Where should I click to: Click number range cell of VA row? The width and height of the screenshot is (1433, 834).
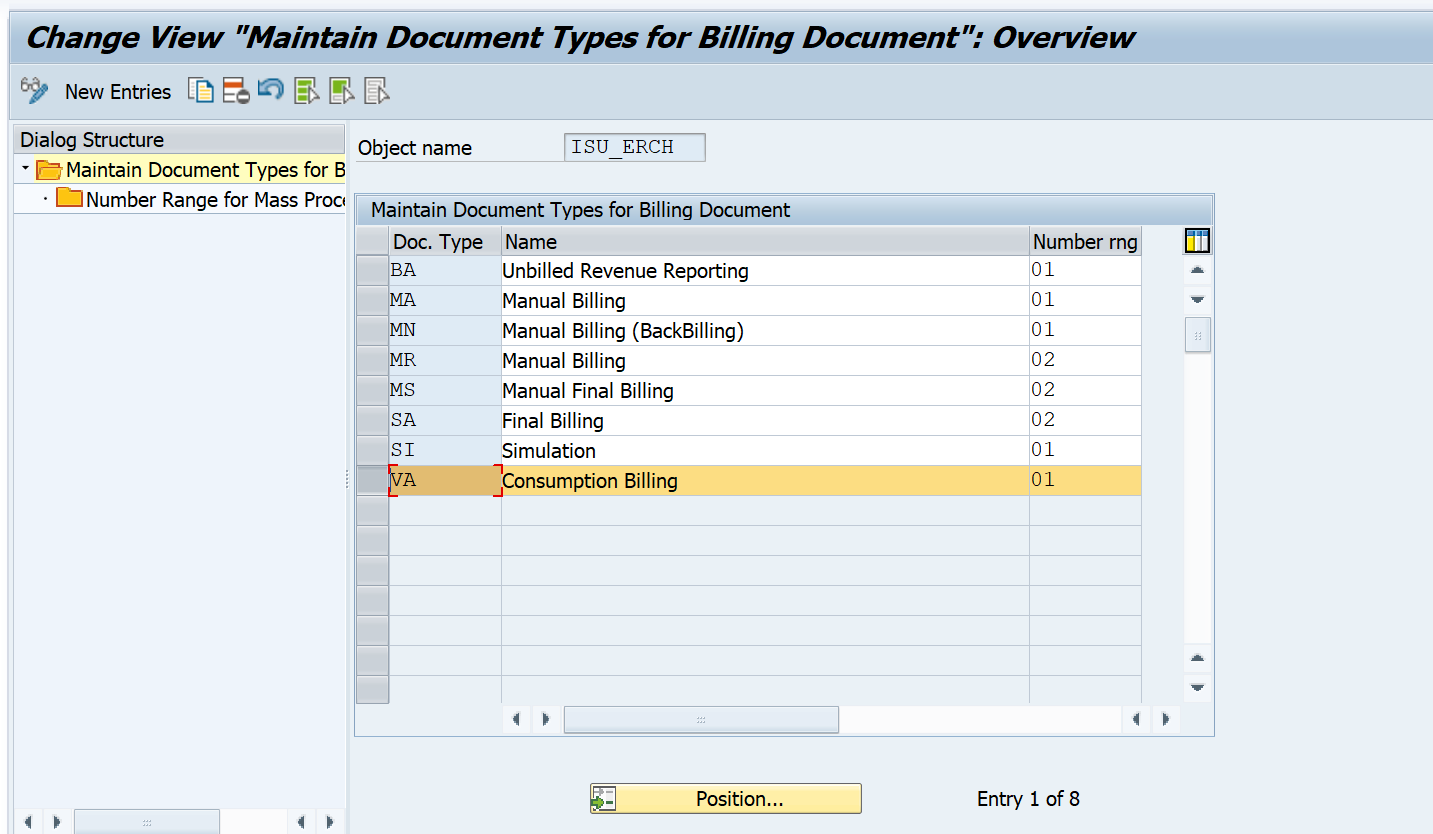(1085, 481)
